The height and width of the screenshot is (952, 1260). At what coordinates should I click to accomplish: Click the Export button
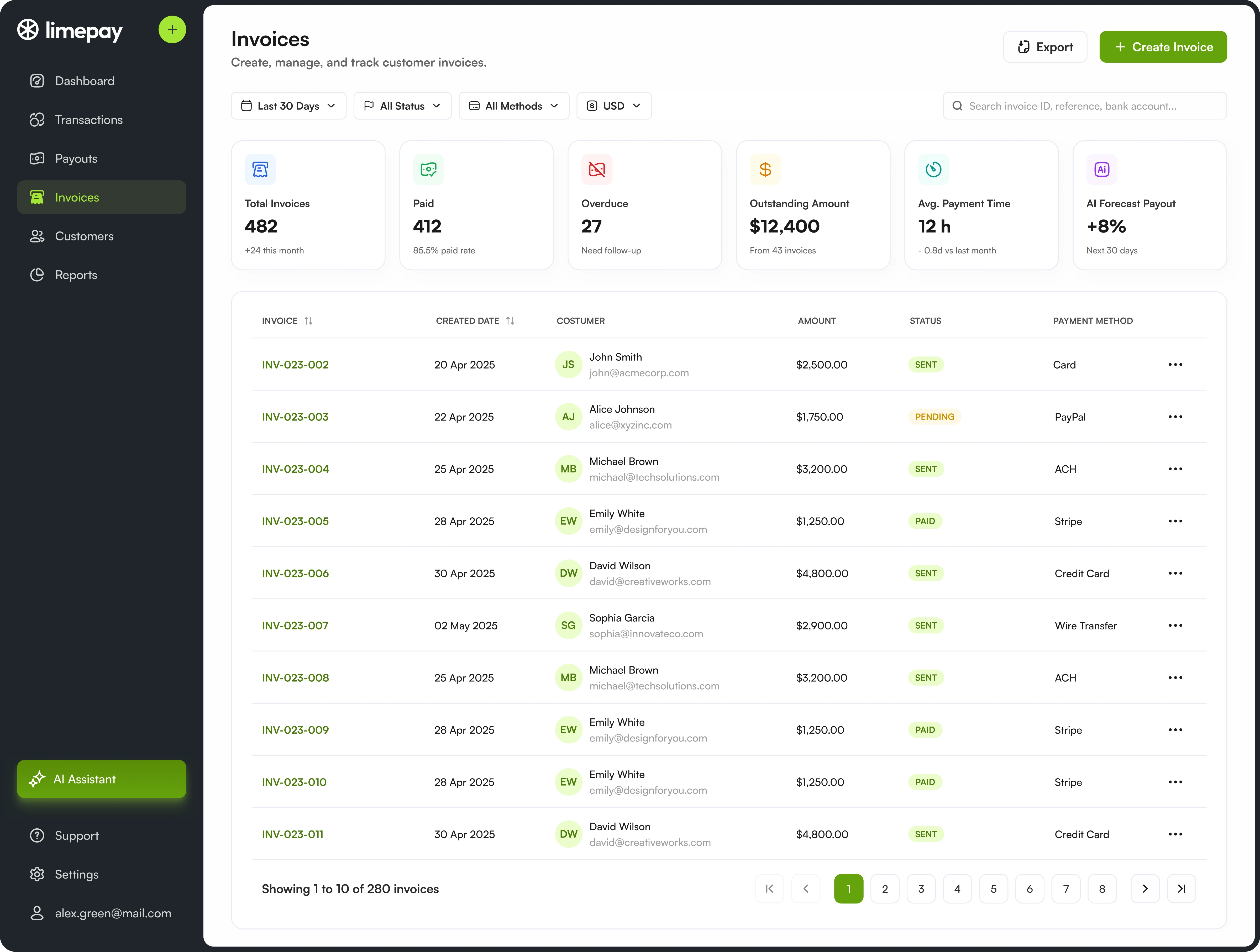coord(1045,47)
